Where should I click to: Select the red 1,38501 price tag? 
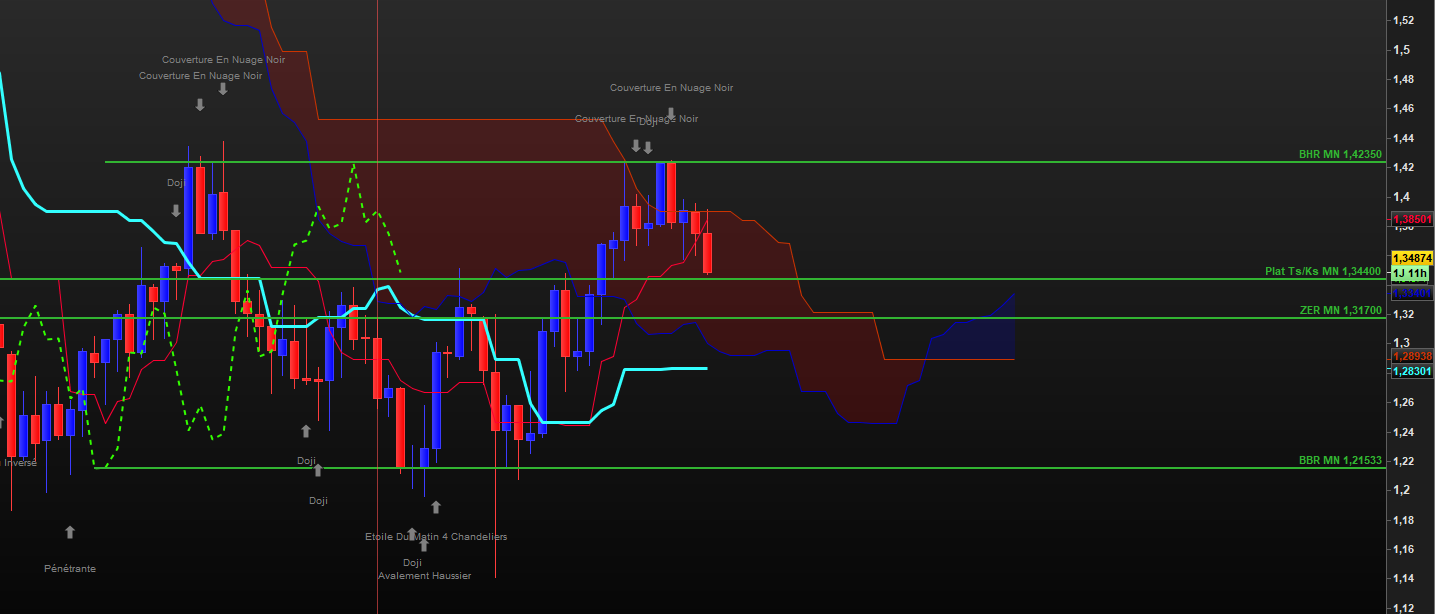[1412, 219]
